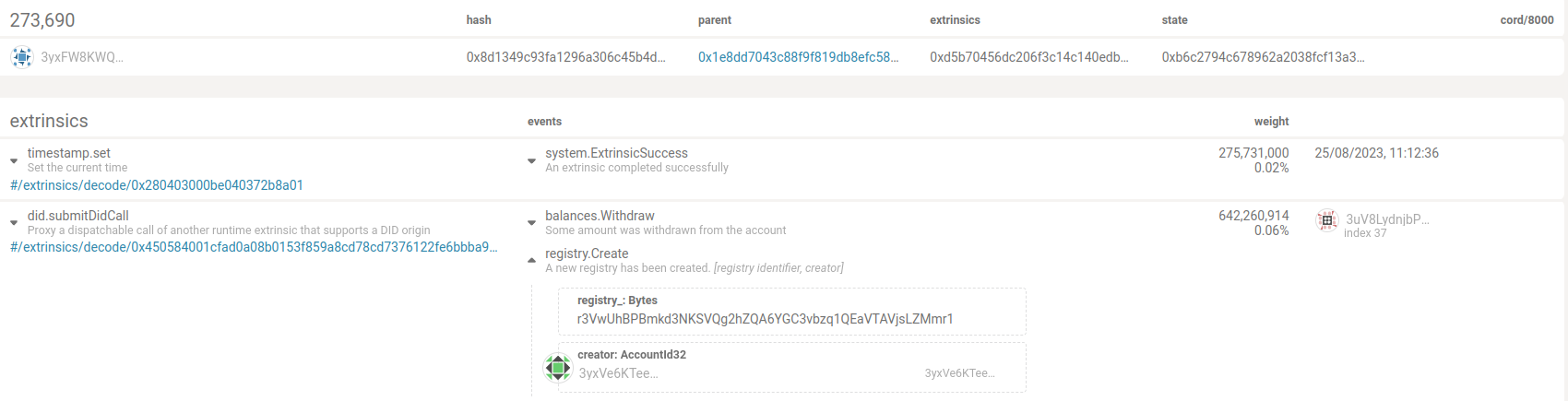Click the block author name 3yxFW8KWQ
The image size is (1568, 401).
(x=81, y=57)
